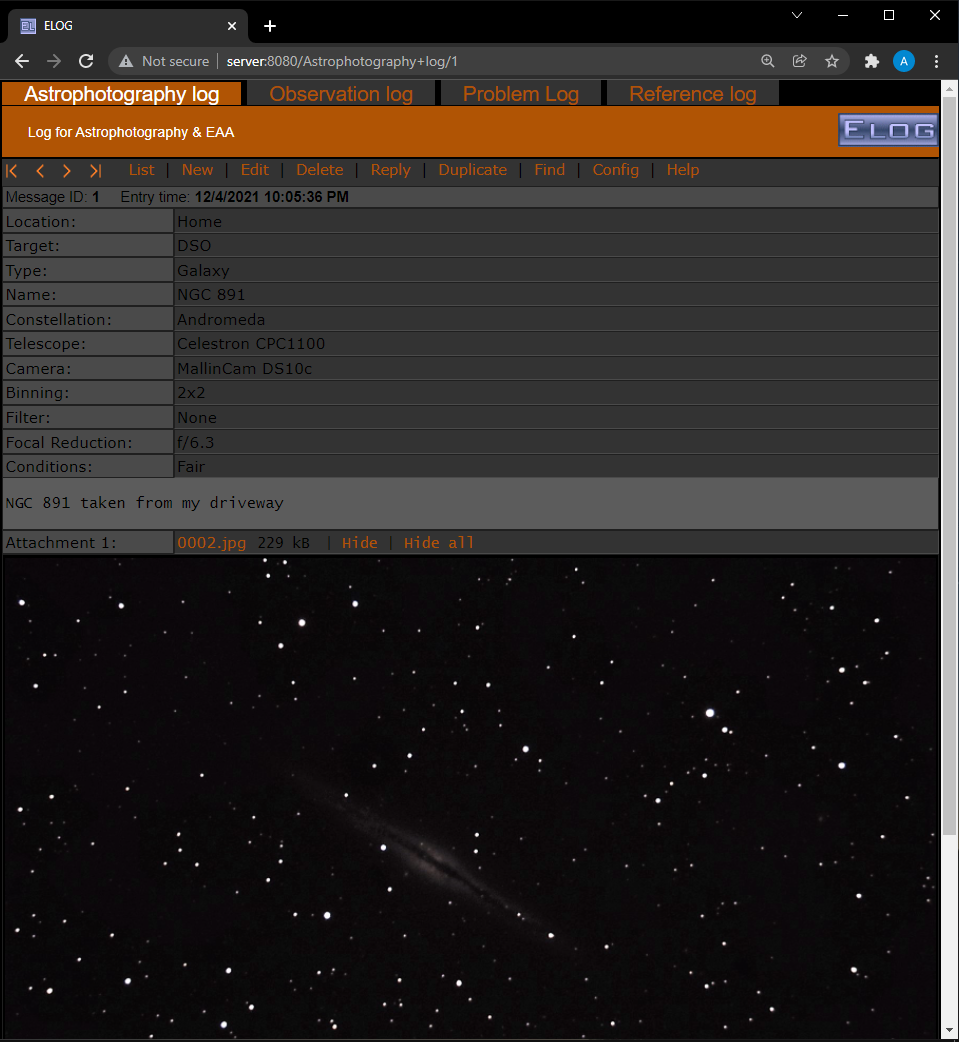This screenshot has height=1042, width=959.
Task: Hide attachment 1 image
Action: tap(360, 543)
